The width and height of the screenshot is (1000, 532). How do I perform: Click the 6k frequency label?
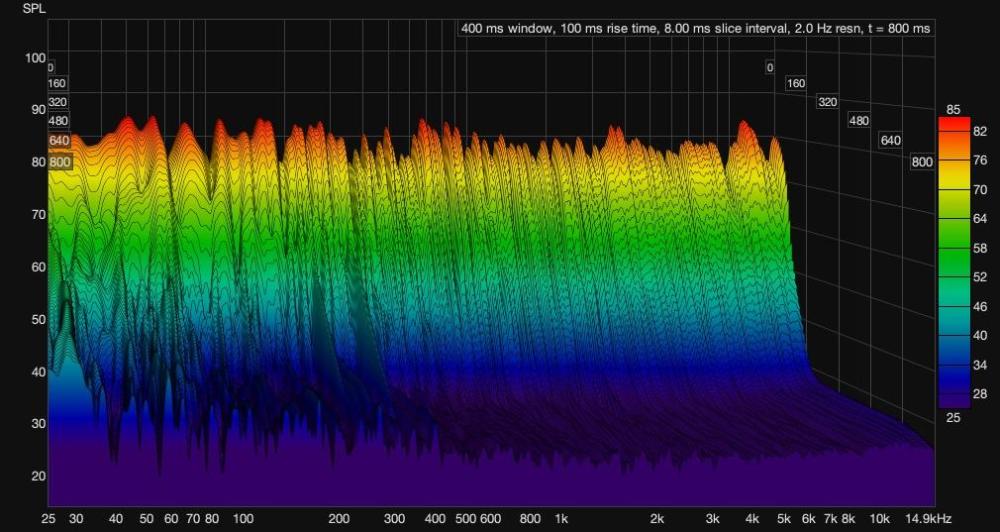[x=809, y=519]
